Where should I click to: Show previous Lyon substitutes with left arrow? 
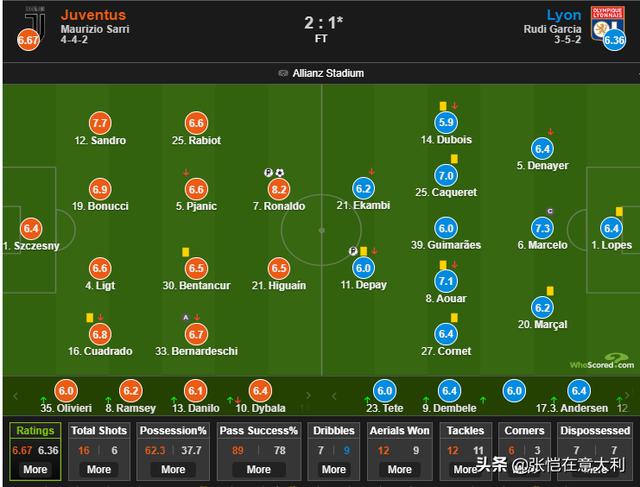click(334, 396)
